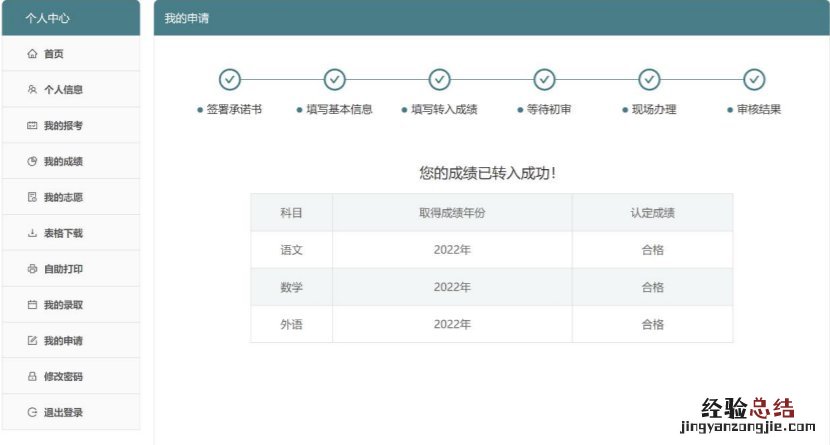Open the 修改密码 sidebar entry

(x=71, y=376)
